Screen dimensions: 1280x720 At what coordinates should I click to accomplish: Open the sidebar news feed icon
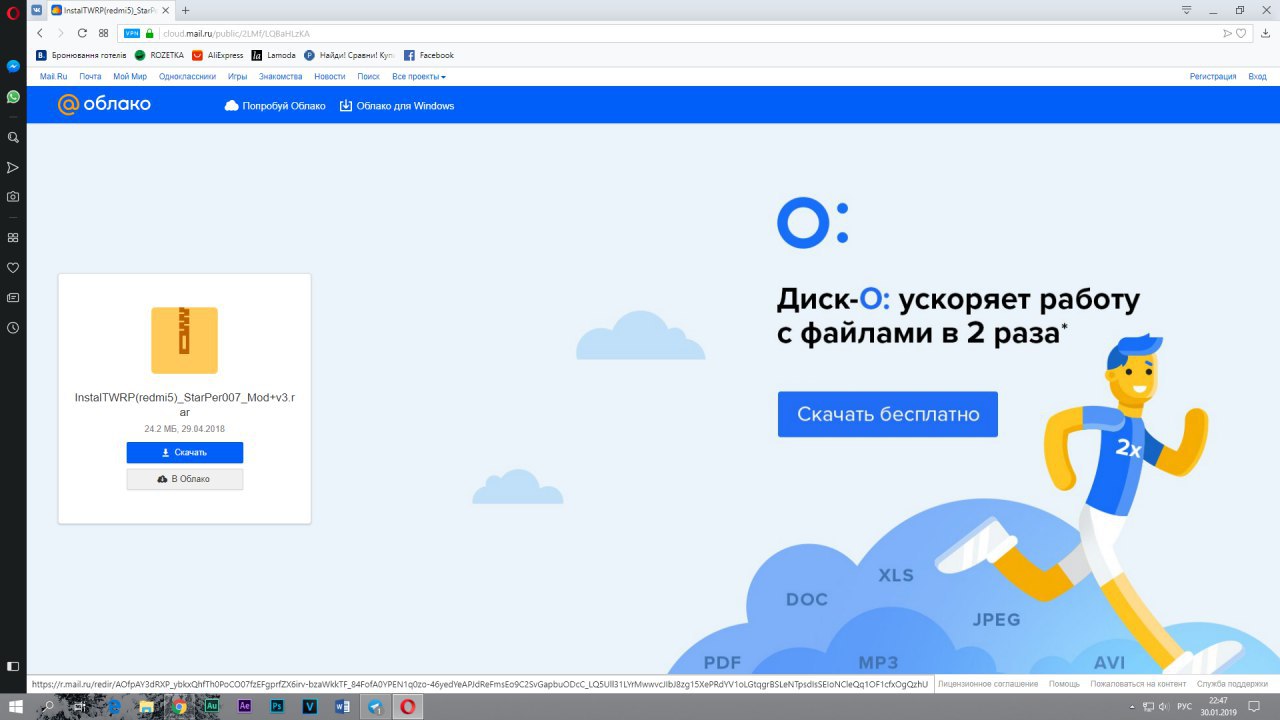(x=13, y=298)
